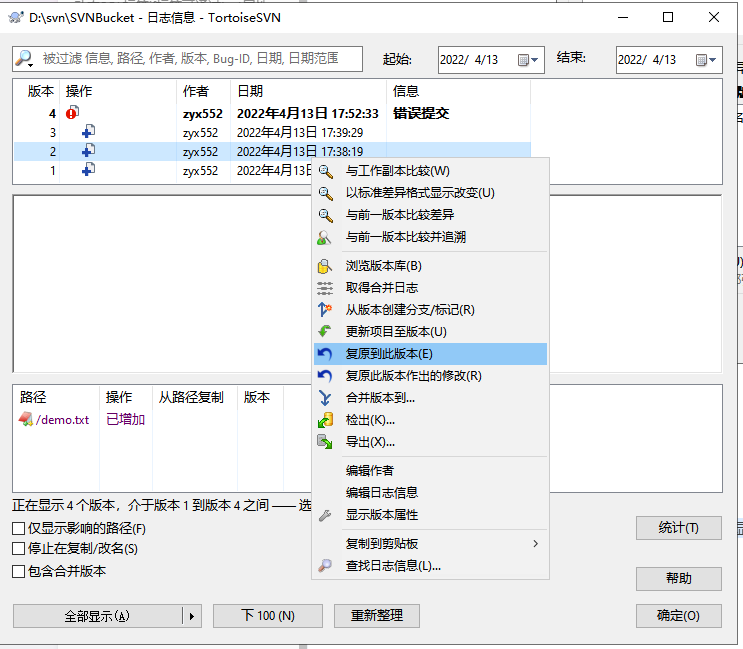Open the 起始 date picker dropdown
Screen dimensions: 743x649
[x=529, y=60]
